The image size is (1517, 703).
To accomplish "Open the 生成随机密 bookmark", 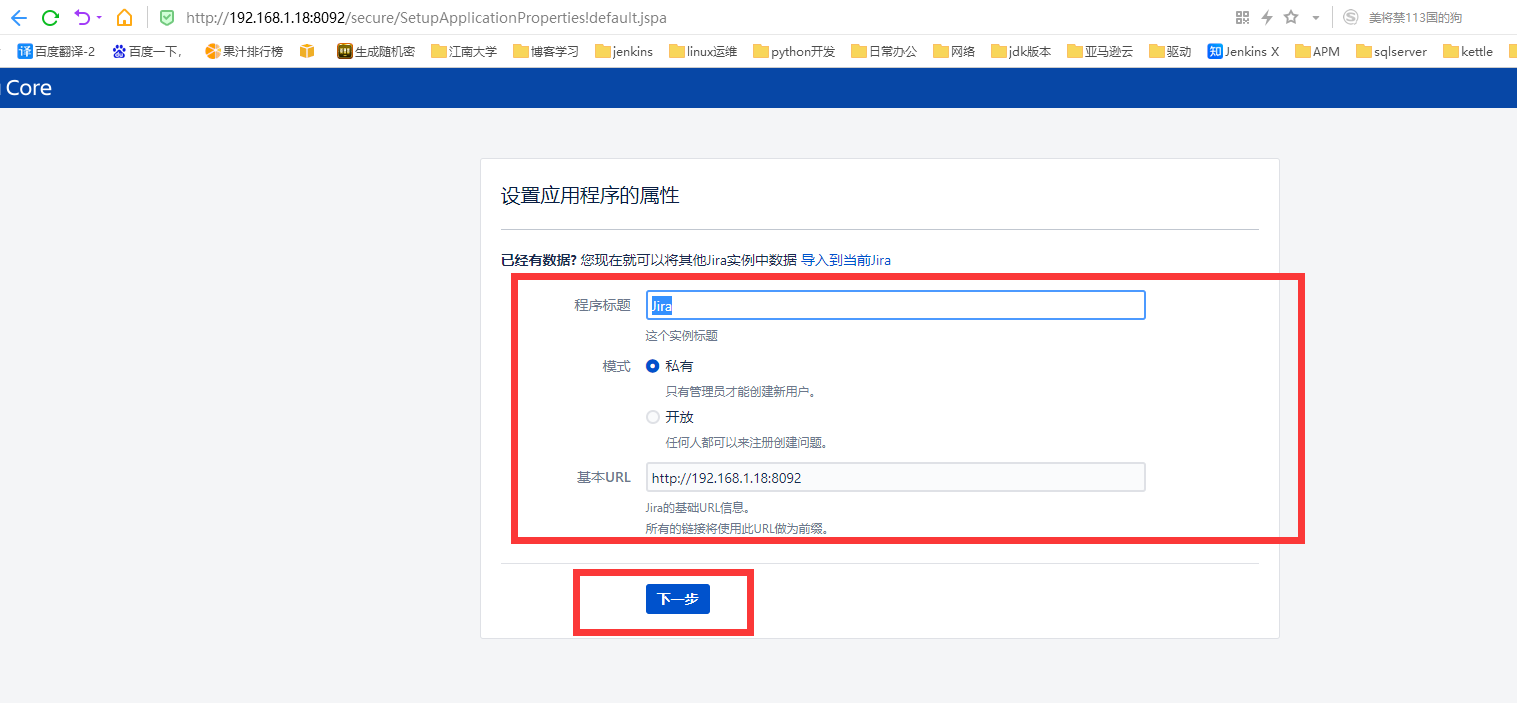I will pyautogui.click(x=375, y=51).
